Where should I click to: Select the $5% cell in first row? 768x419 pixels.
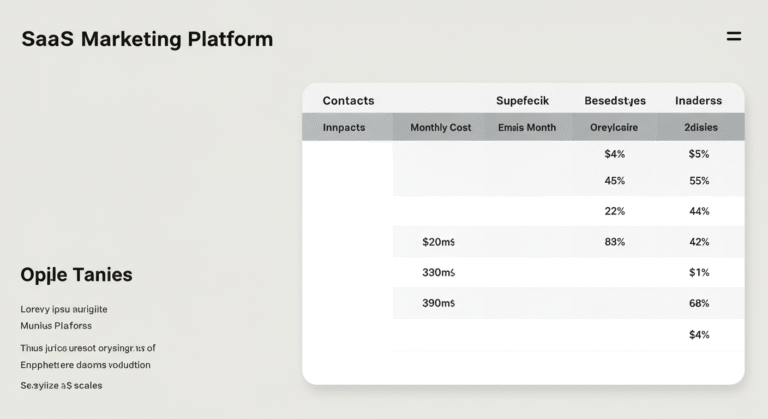(x=699, y=154)
